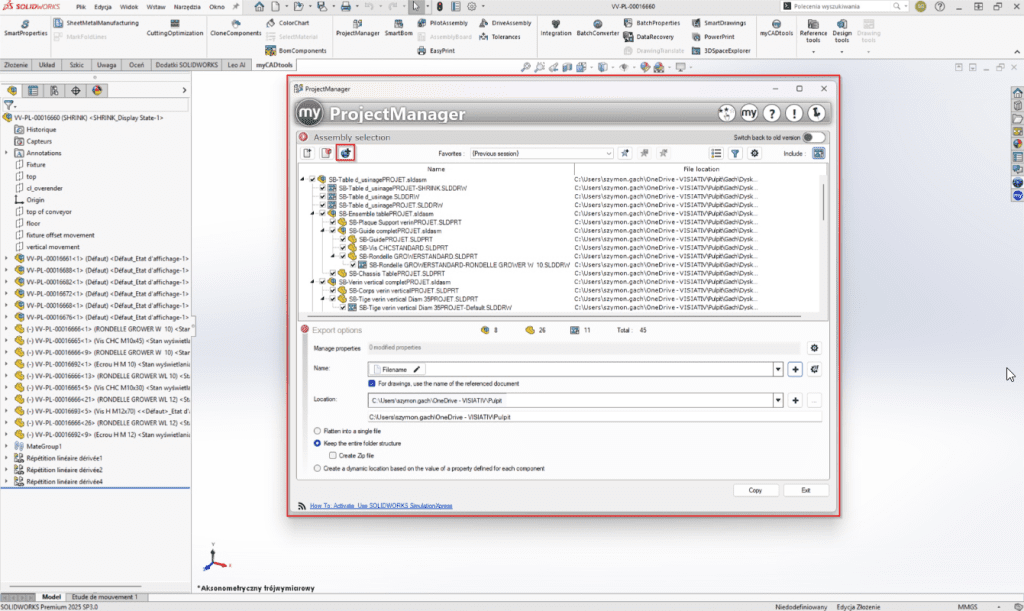
Task: Check Create Zip file
Action: coord(333,456)
